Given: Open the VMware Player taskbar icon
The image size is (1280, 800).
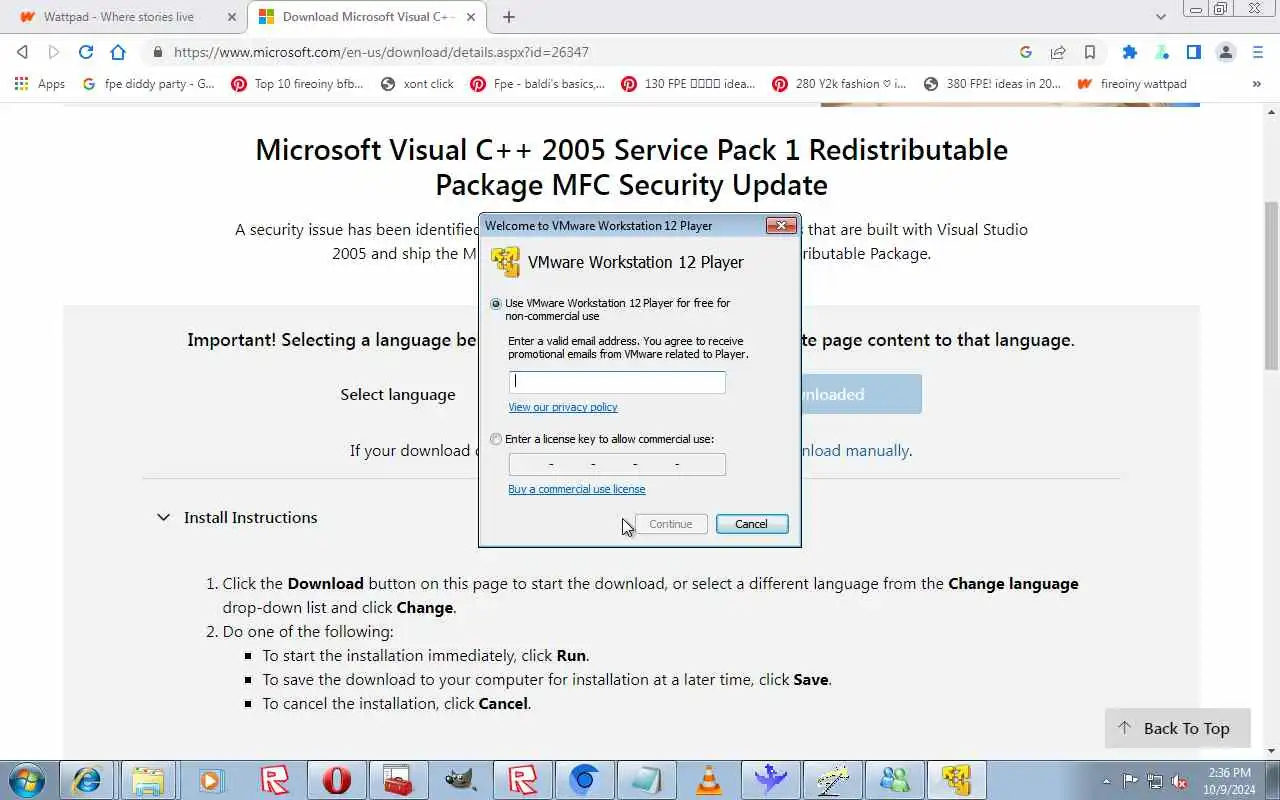Looking at the screenshot, I should click(957, 780).
